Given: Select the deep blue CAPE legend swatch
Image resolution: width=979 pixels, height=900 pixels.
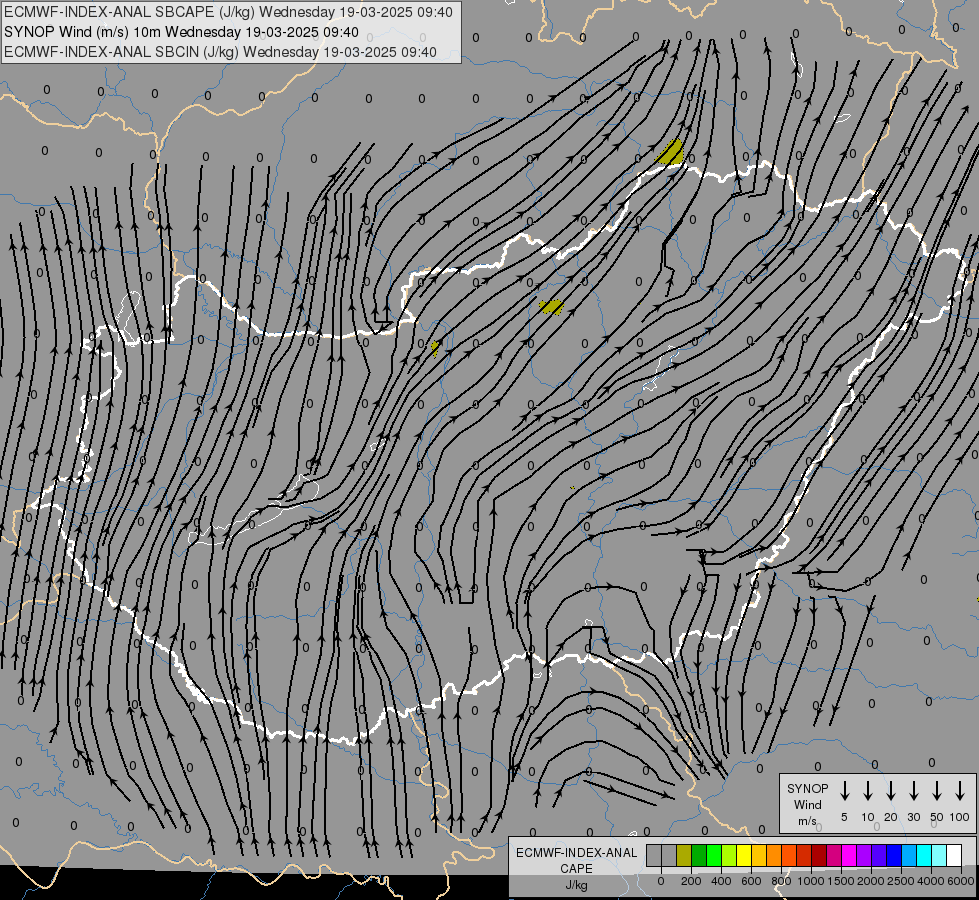Looking at the screenshot, I should coord(893,855).
